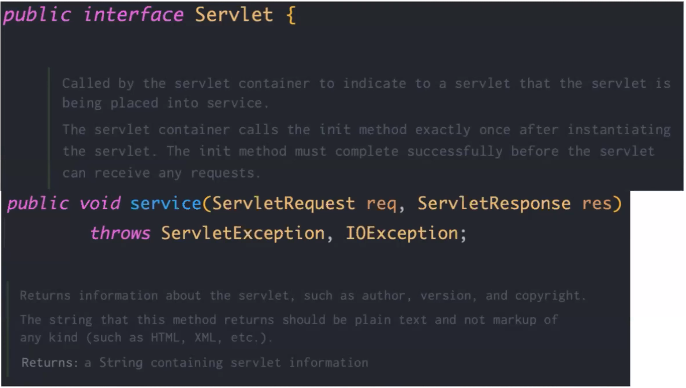This screenshot has width=686, height=388.
Task: Click the 'Returns information about the servlet' doc line
Action: pyautogui.click(x=302, y=296)
